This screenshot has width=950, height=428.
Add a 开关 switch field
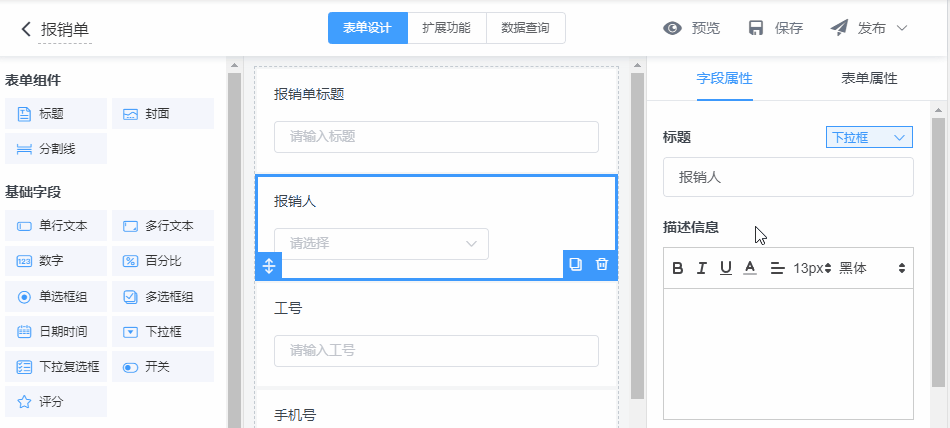click(163, 367)
